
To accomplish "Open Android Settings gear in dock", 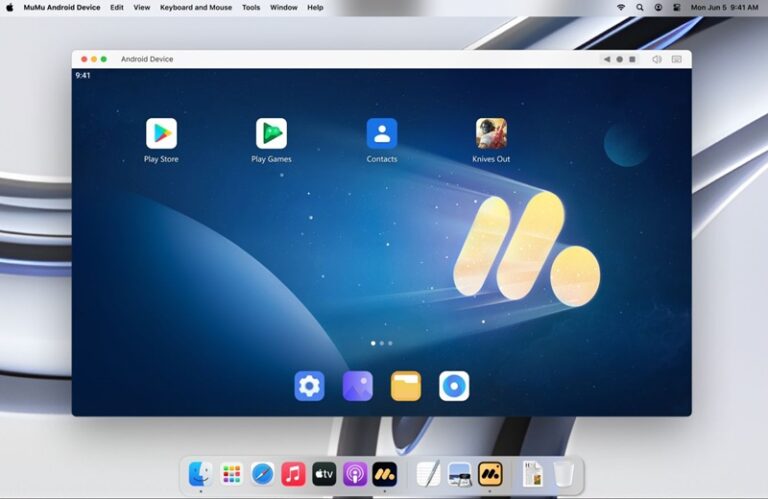I will pos(309,386).
